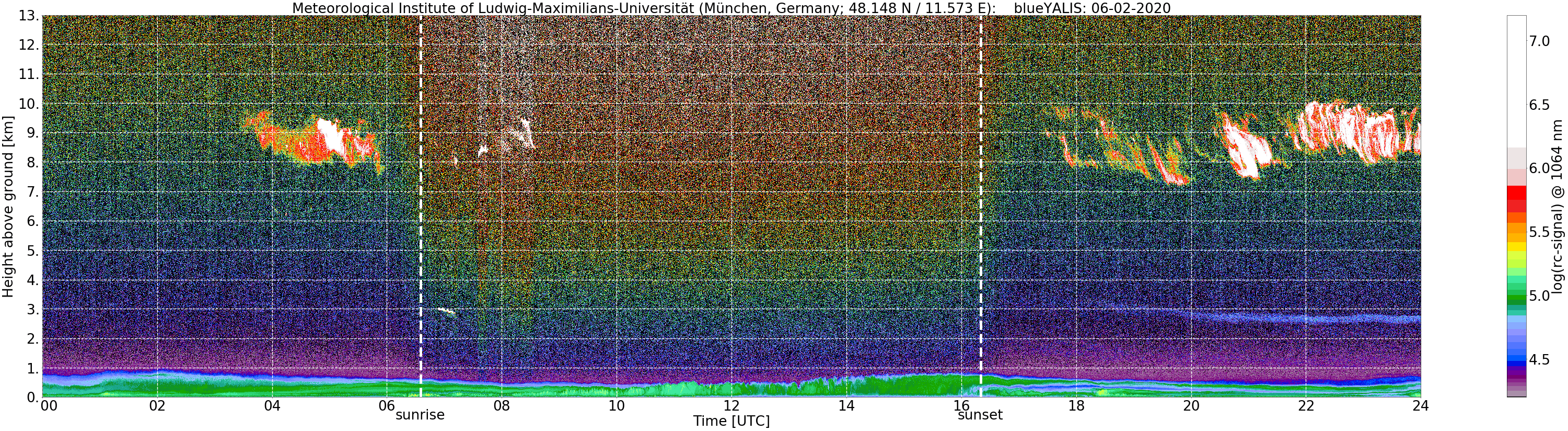This screenshot has width=1568, height=431.
Task: Click the x-axis tick label 16
Action: 961,405
